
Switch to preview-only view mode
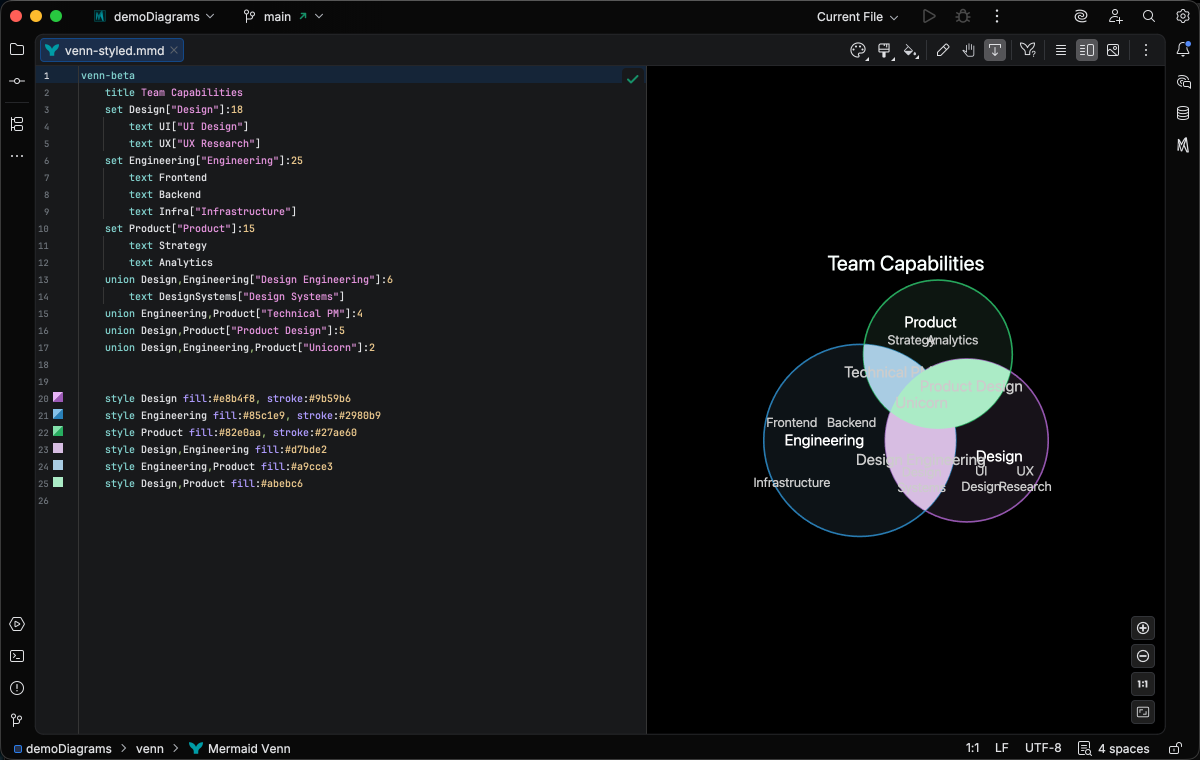tap(1112, 50)
